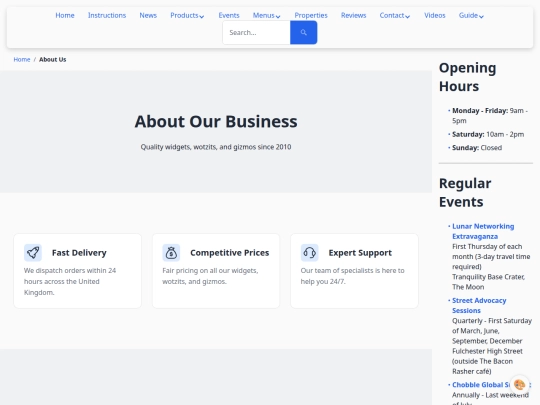Click the blue search magnifier button
This screenshot has width=540, height=405.
click(x=303, y=32)
